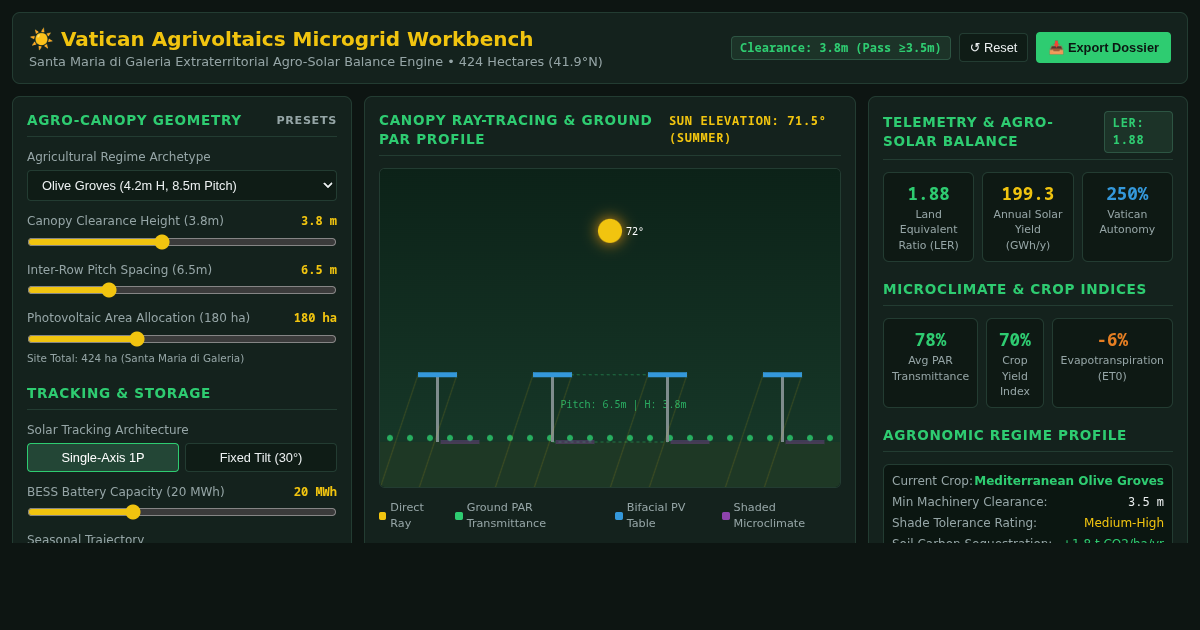The width and height of the screenshot is (1200, 630).
Task: Open the Presets link in geometry panel
Action: (307, 120)
